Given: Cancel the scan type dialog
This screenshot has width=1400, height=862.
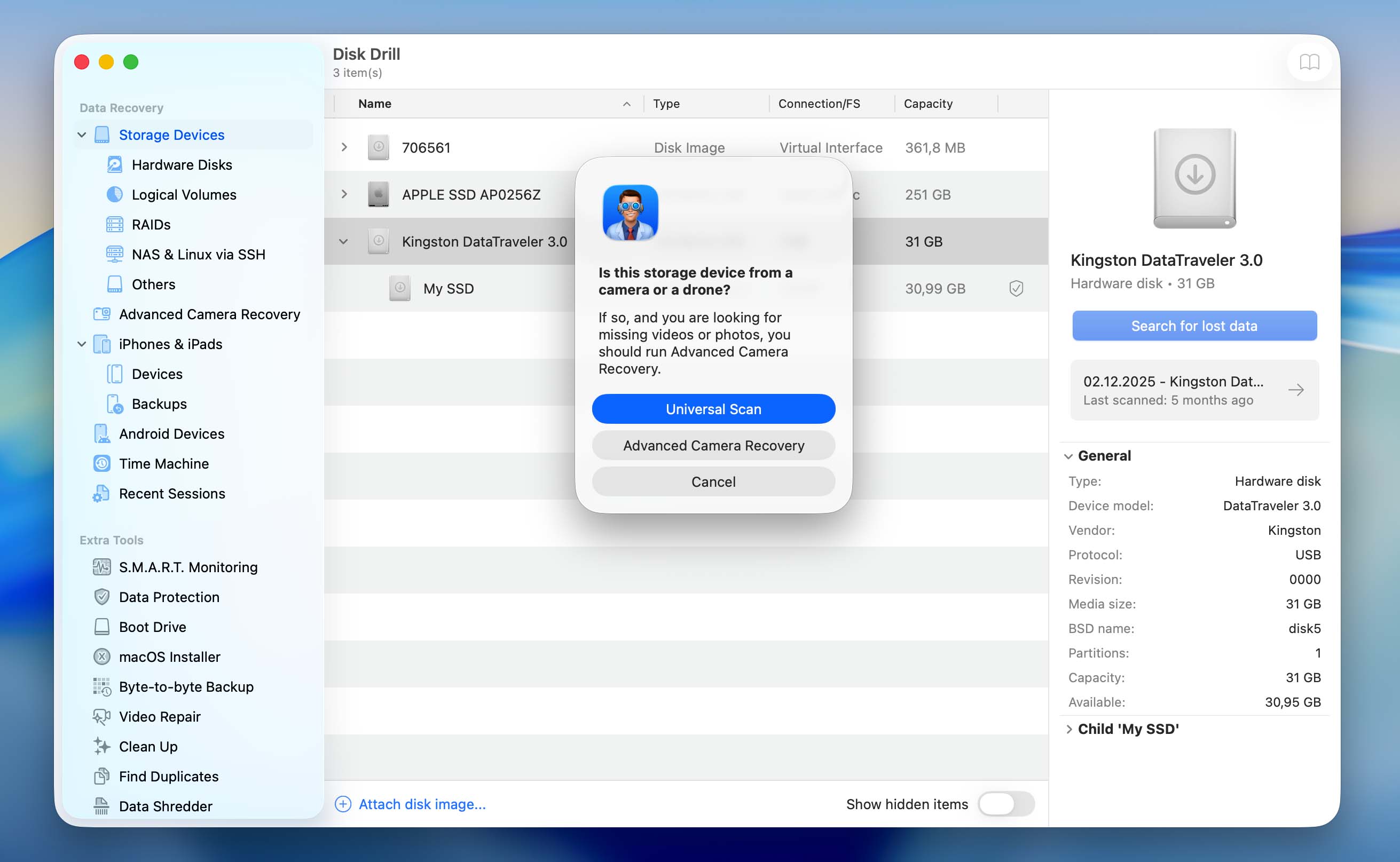Looking at the screenshot, I should click(x=713, y=482).
